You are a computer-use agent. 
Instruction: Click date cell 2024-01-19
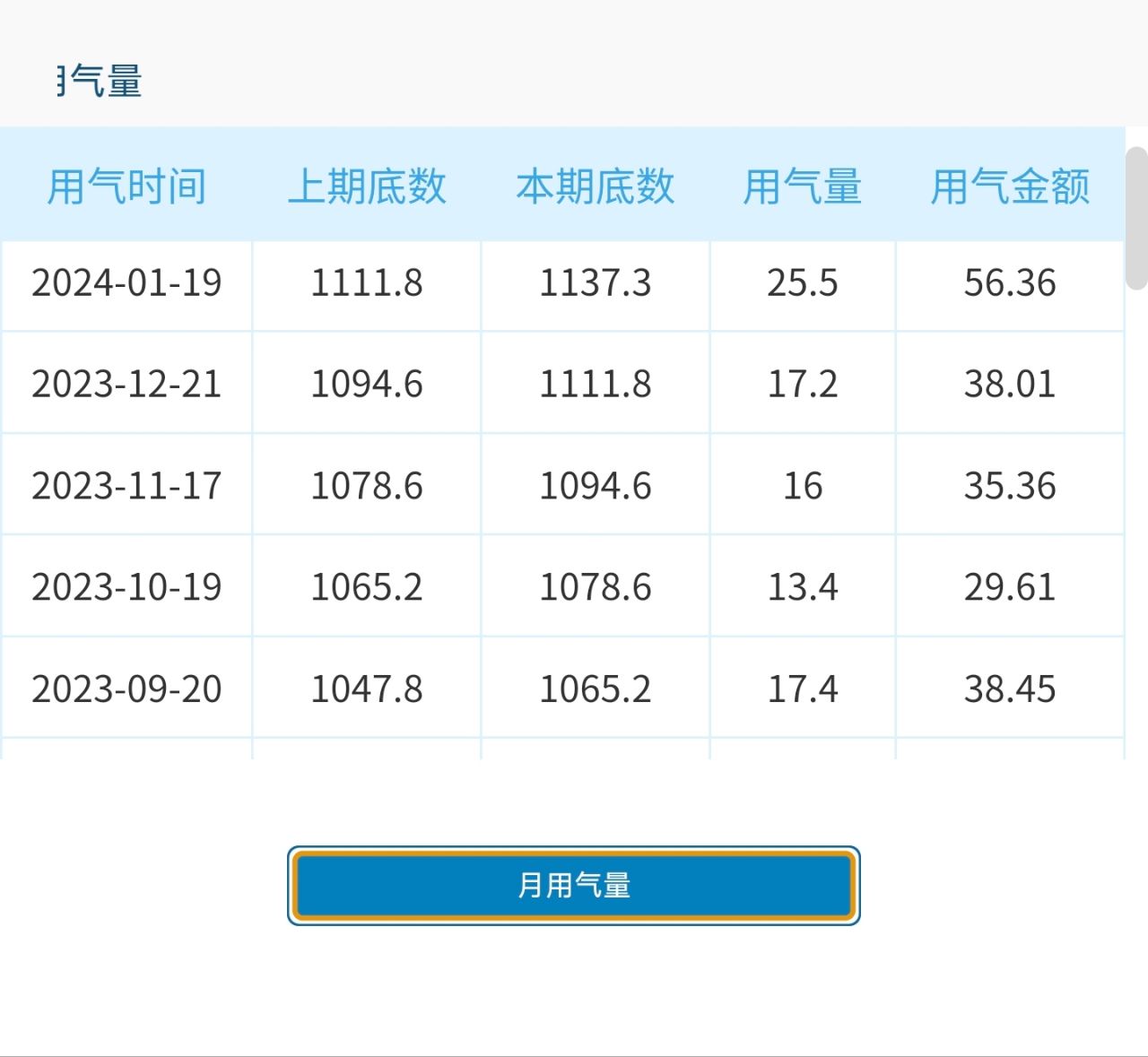126,284
